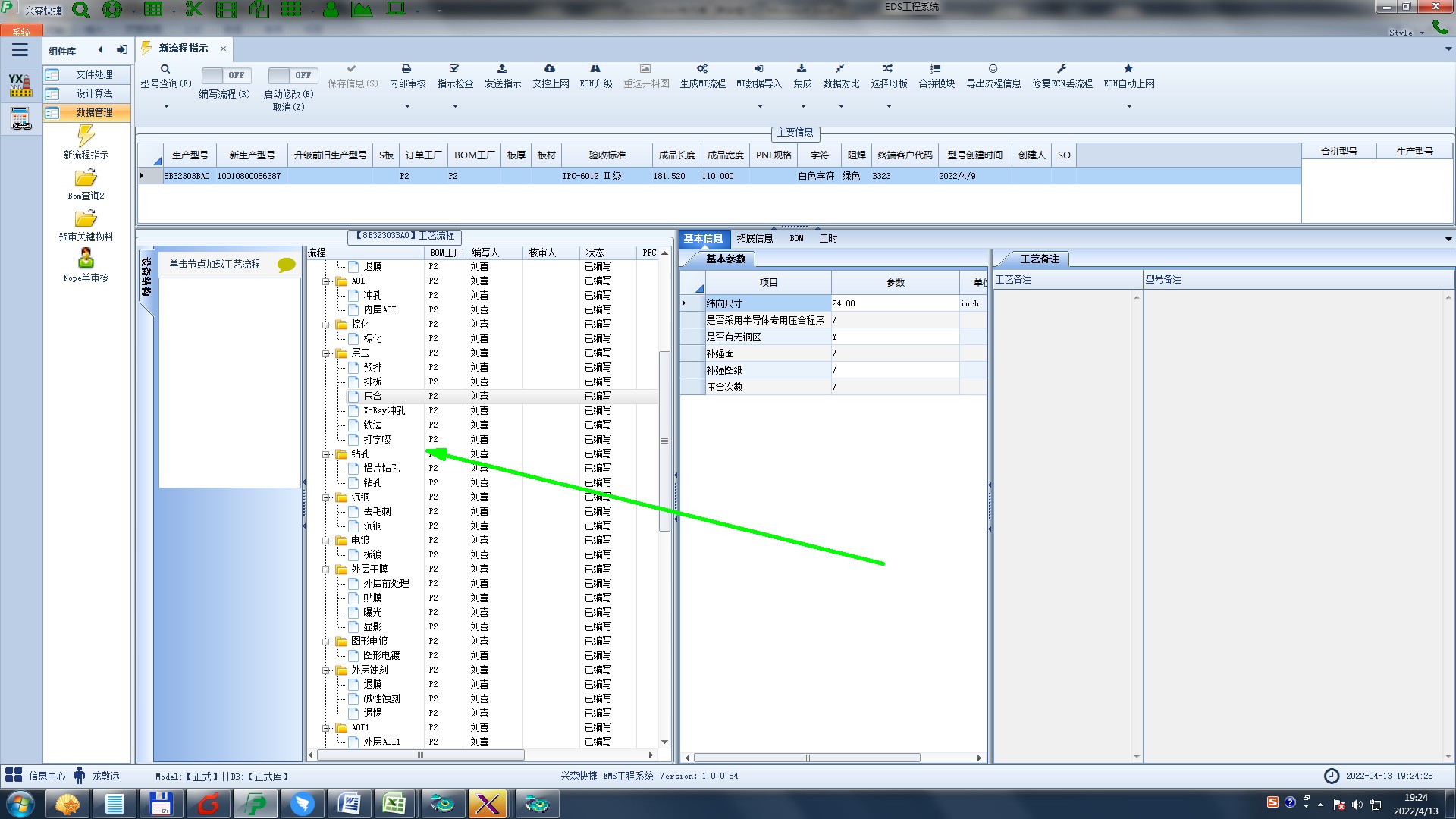Toggle the 启动修改 (E) OFF switch
Screen dimensions: 1456x819
coord(292,75)
